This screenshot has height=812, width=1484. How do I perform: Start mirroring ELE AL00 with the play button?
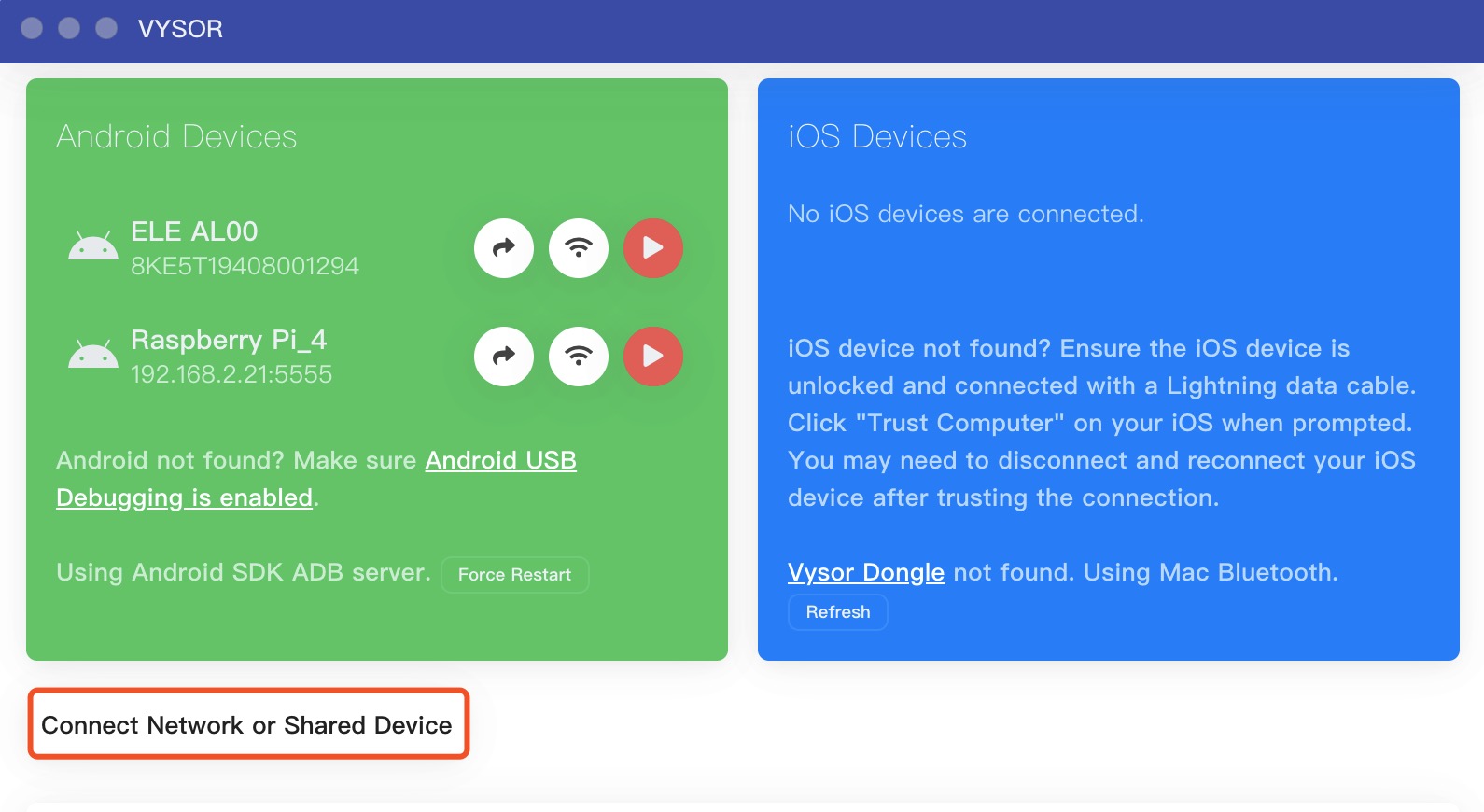653,248
